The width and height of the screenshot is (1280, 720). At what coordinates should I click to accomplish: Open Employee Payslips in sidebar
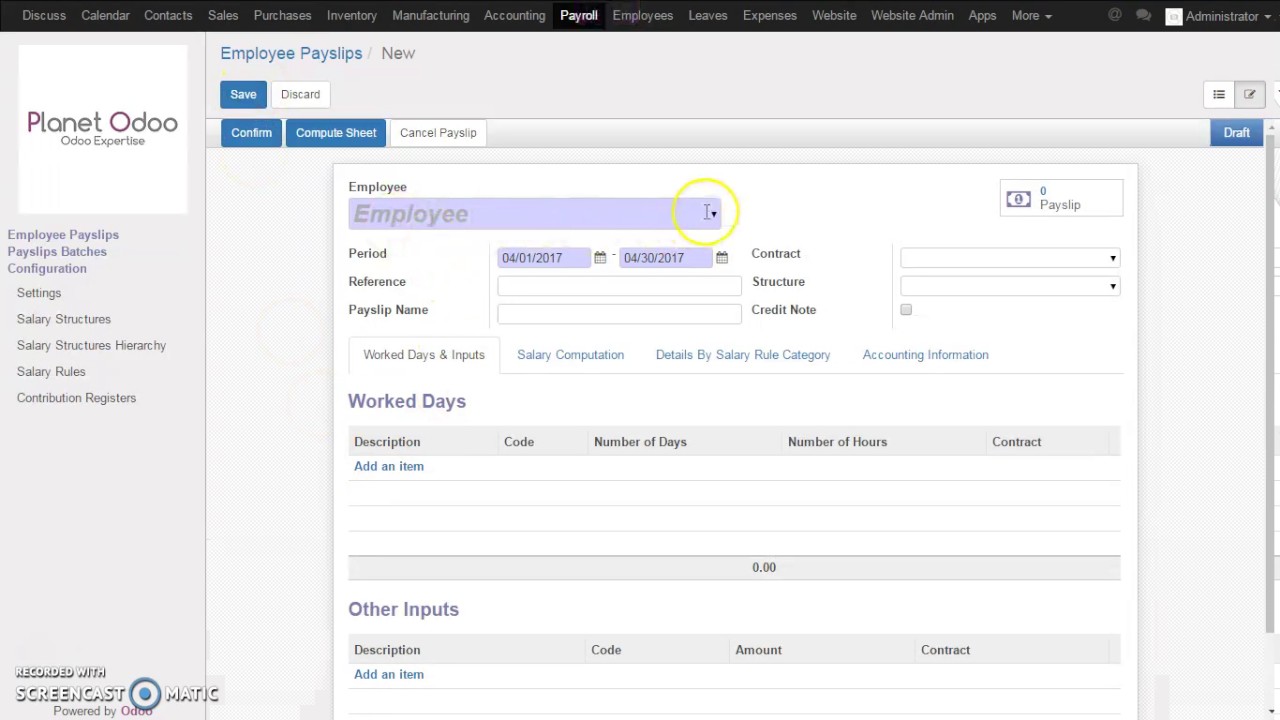63,235
